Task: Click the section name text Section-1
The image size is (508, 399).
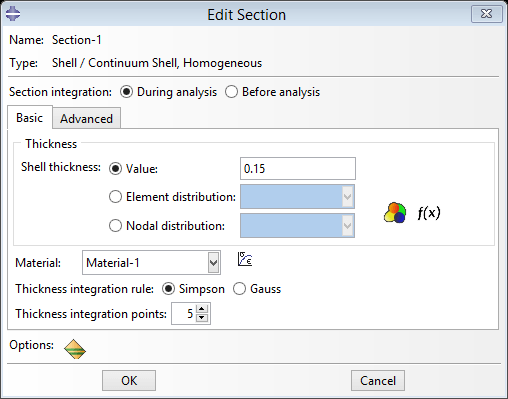Action: (x=77, y=40)
